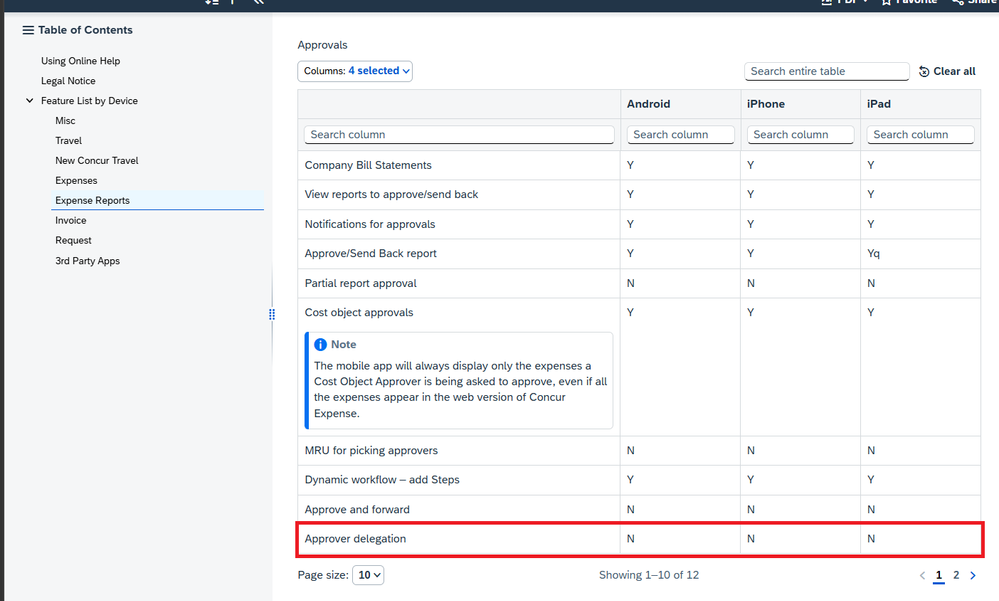Click the iPad Search column field
The height and width of the screenshot is (601, 999).
click(x=920, y=134)
